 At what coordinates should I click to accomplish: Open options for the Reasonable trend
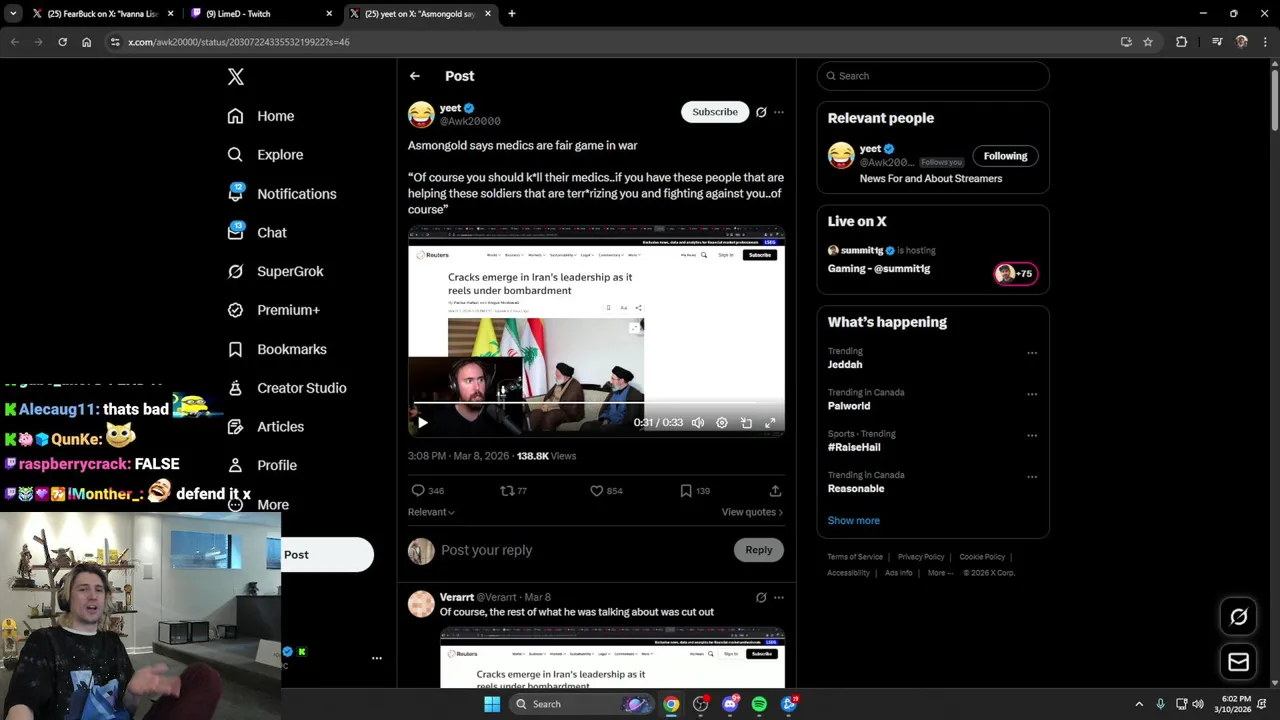(1032, 477)
